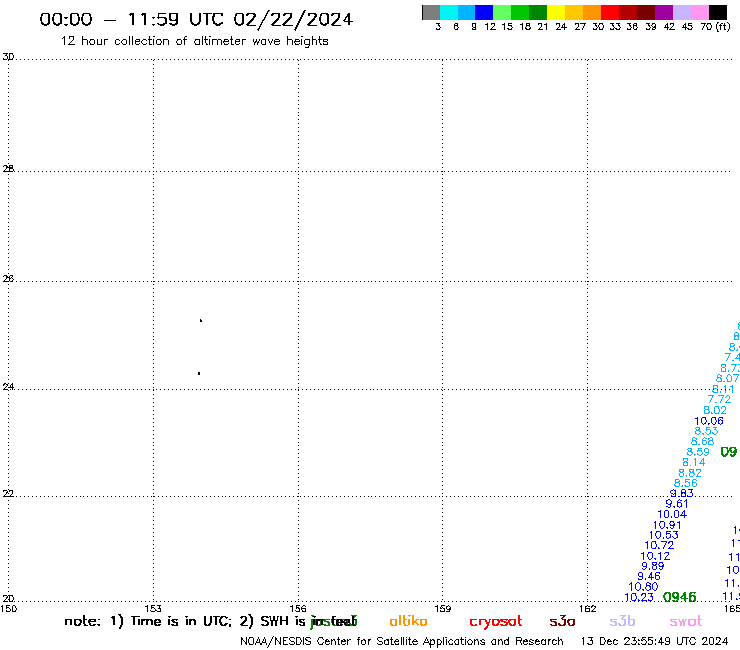The image size is (740, 650).
Task: Click the wave height value '7.72'
Action: click(x=719, y=399)
